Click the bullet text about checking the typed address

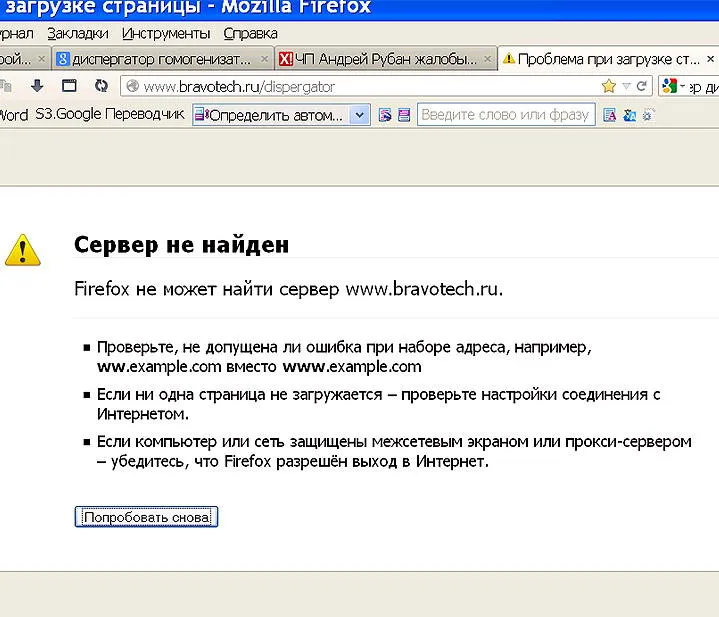(x=344, y=357)
